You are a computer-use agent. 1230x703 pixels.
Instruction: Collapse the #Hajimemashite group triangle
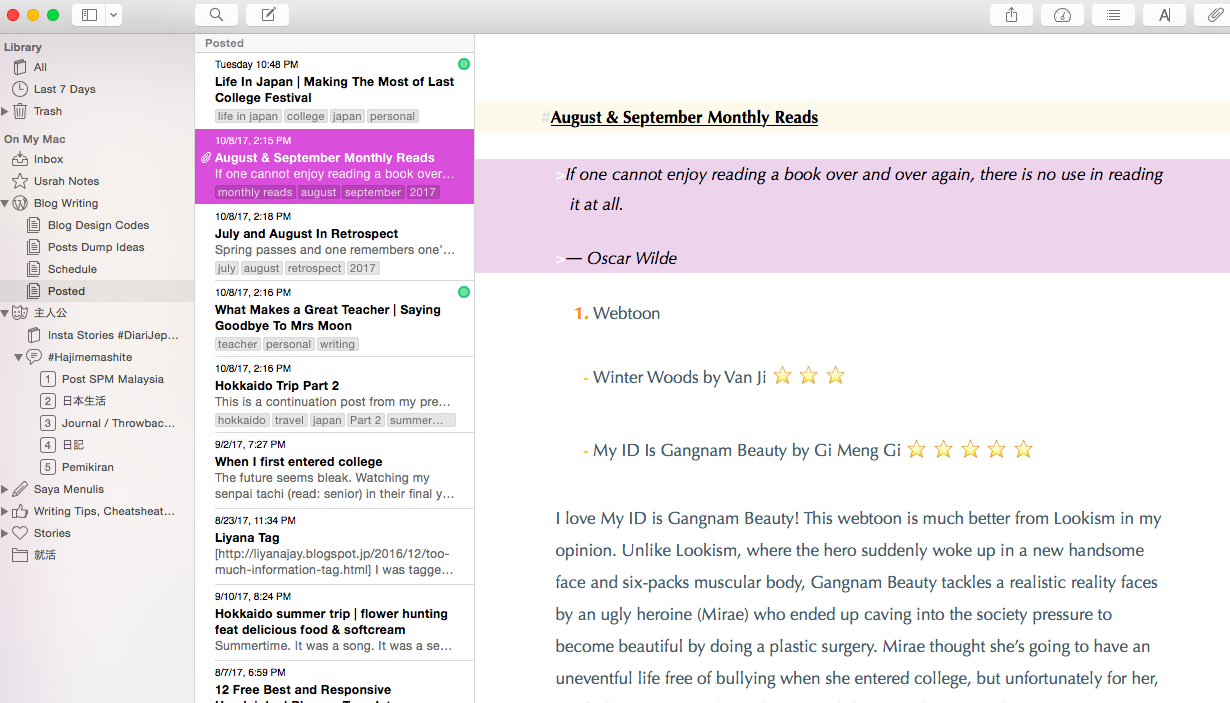point(18,357)
